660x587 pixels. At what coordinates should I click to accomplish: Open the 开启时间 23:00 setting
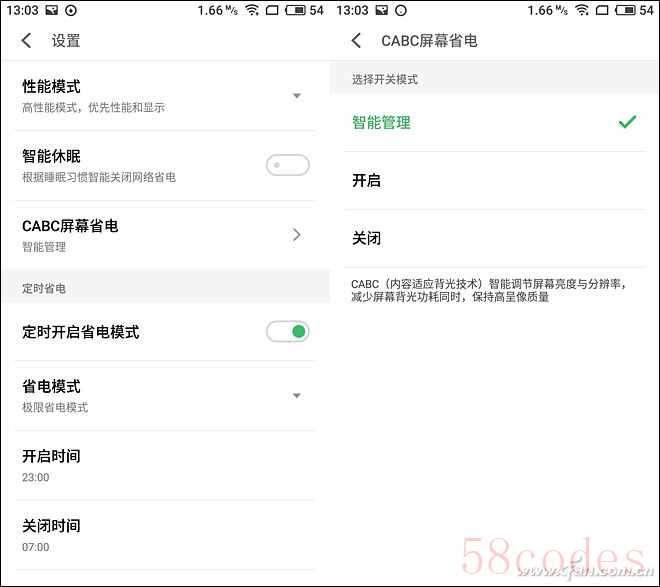[x=165, y=466]
